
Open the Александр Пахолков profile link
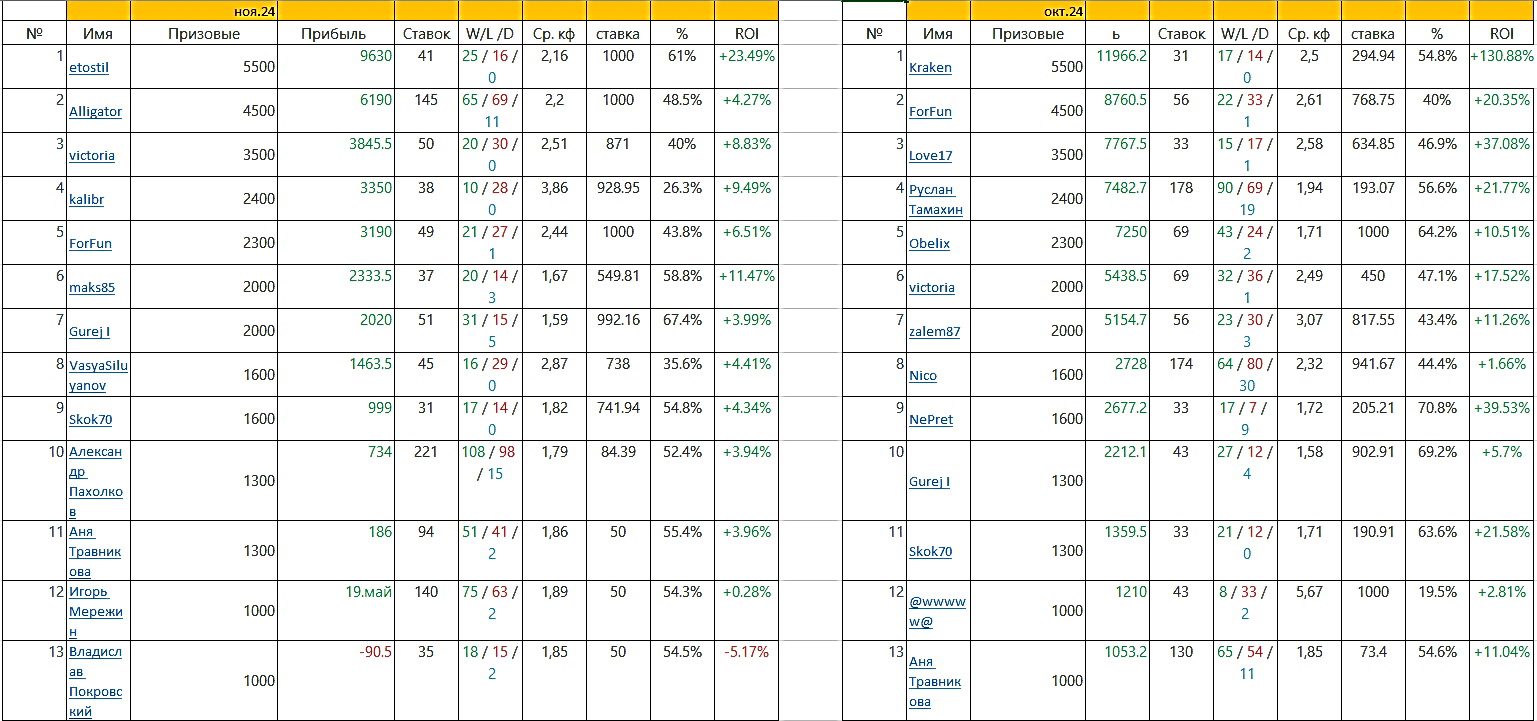pos(96,481)
